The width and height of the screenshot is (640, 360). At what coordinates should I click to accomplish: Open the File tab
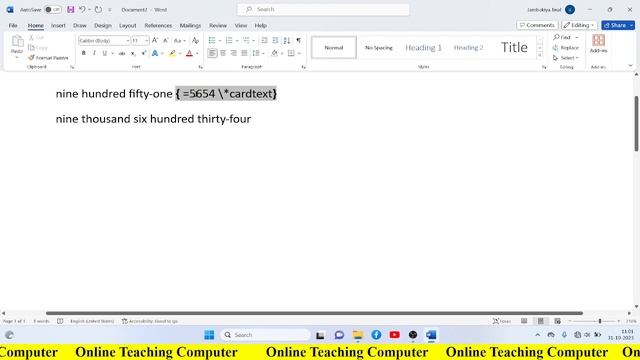point(13,25)
